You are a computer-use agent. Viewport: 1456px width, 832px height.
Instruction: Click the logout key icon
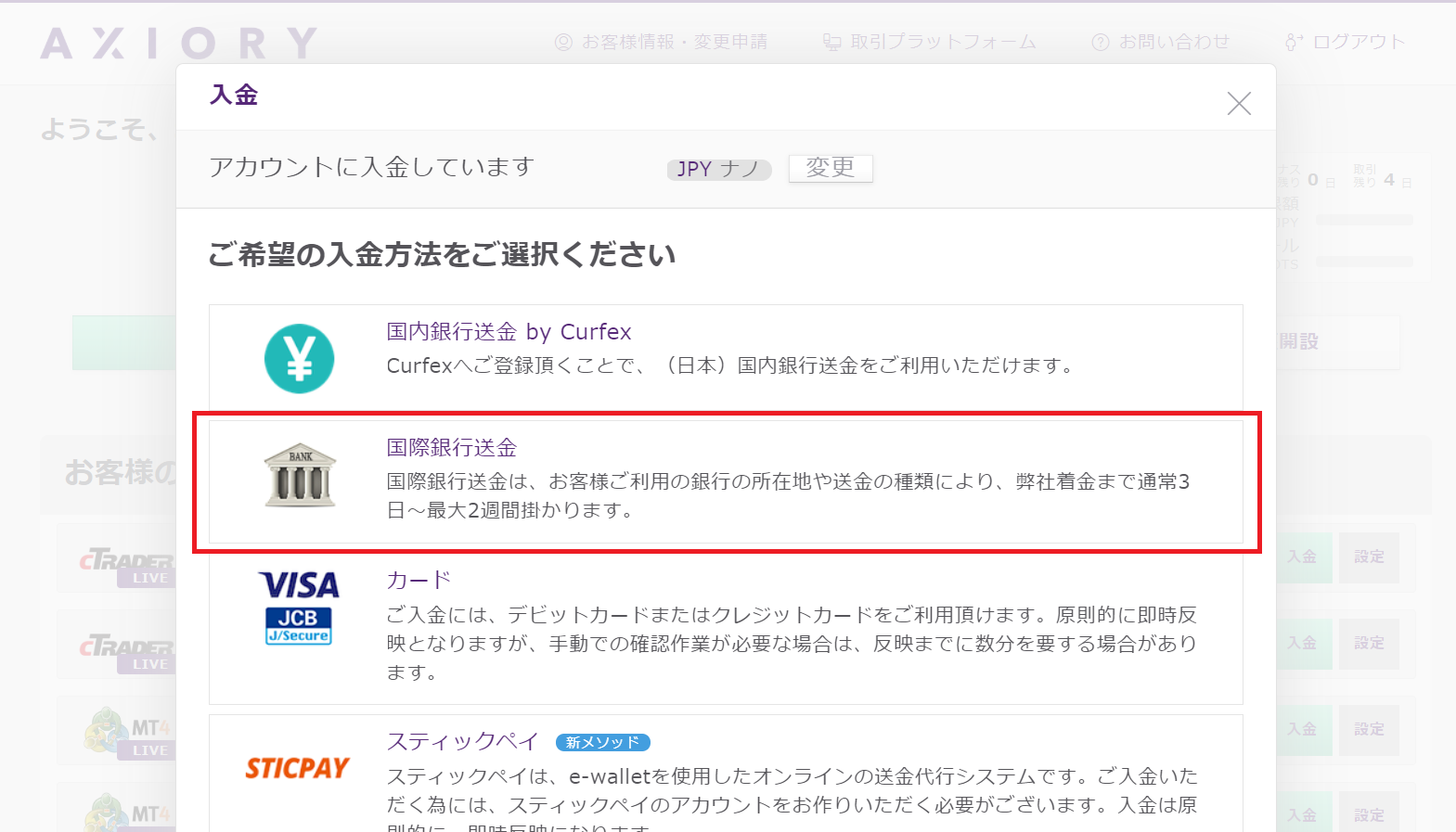pos(1295,42)
